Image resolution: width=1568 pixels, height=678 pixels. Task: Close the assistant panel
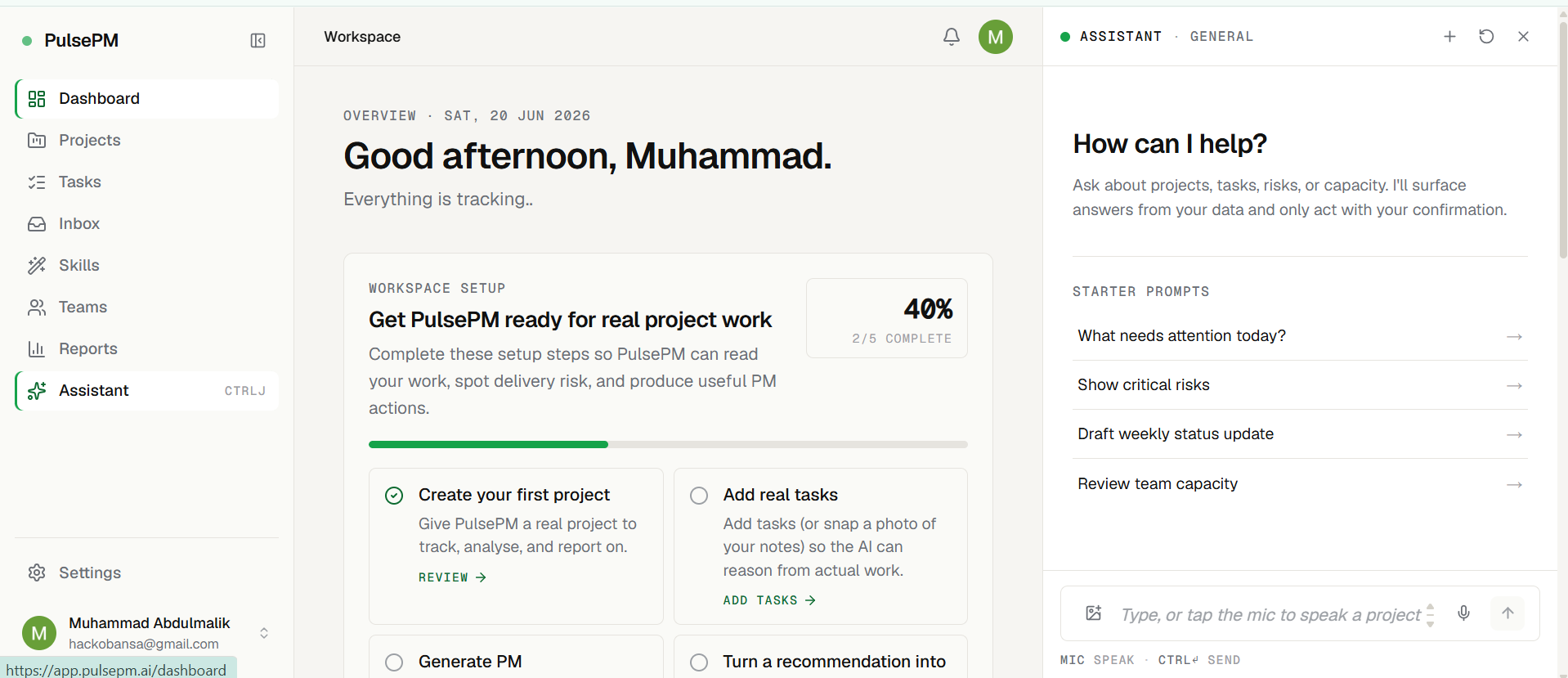(1523, 36)
